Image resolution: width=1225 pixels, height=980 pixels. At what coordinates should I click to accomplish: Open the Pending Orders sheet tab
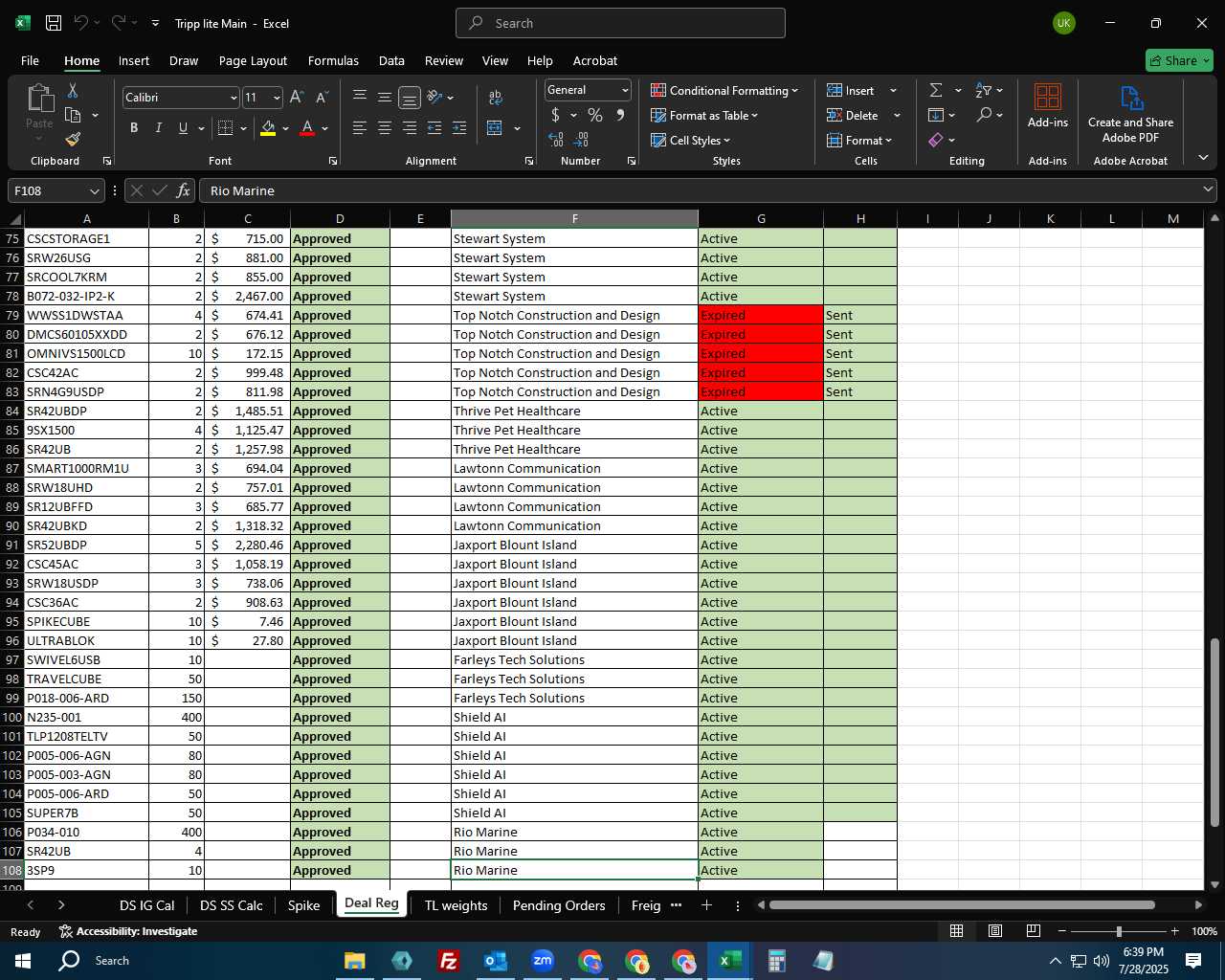tap(559, 905)
